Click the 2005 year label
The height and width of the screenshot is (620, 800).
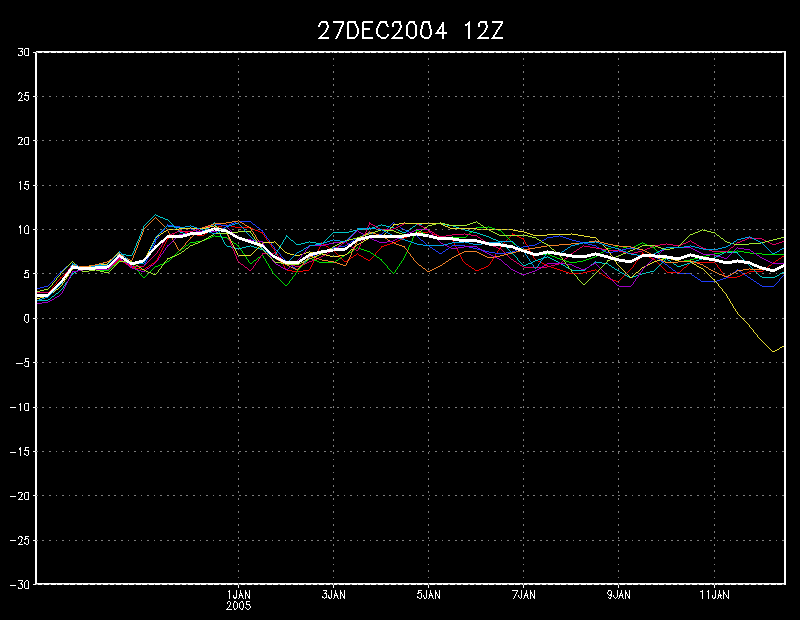point(238,606)
